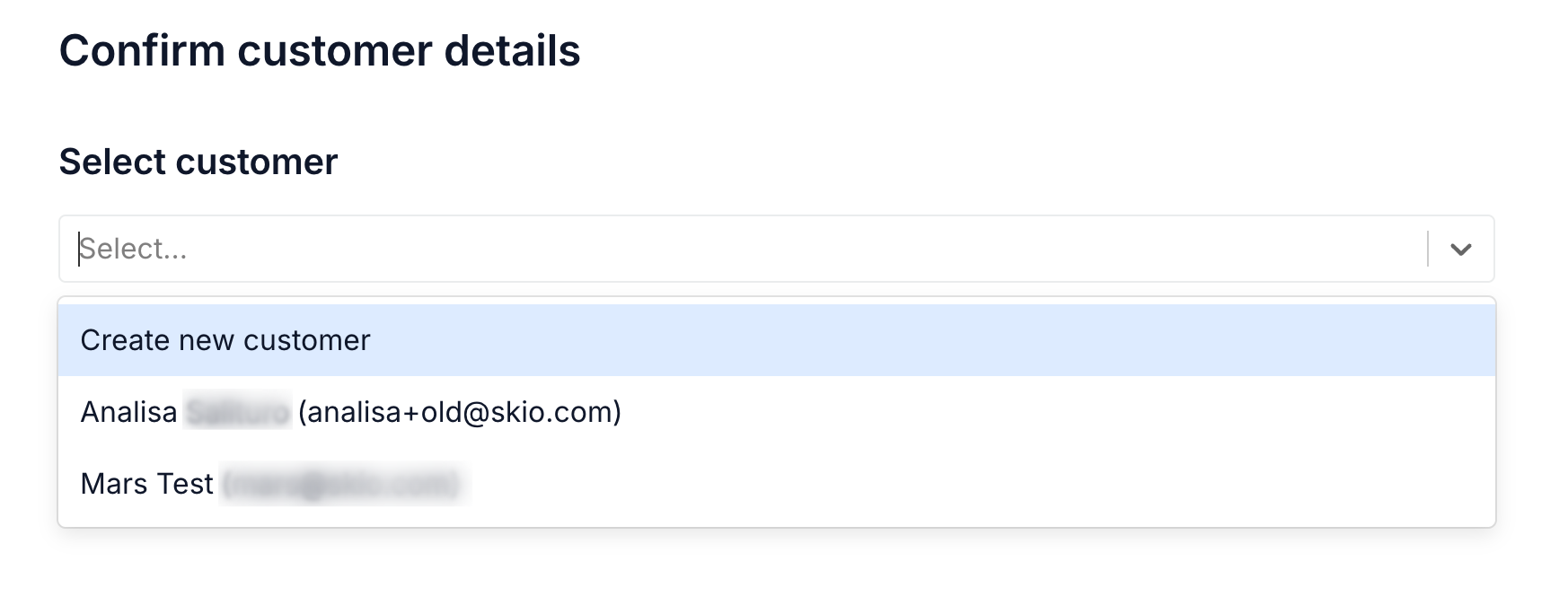This screenshot has width=1568, height=605.
Task: Click the Select customer label
Action: (198, 162)
